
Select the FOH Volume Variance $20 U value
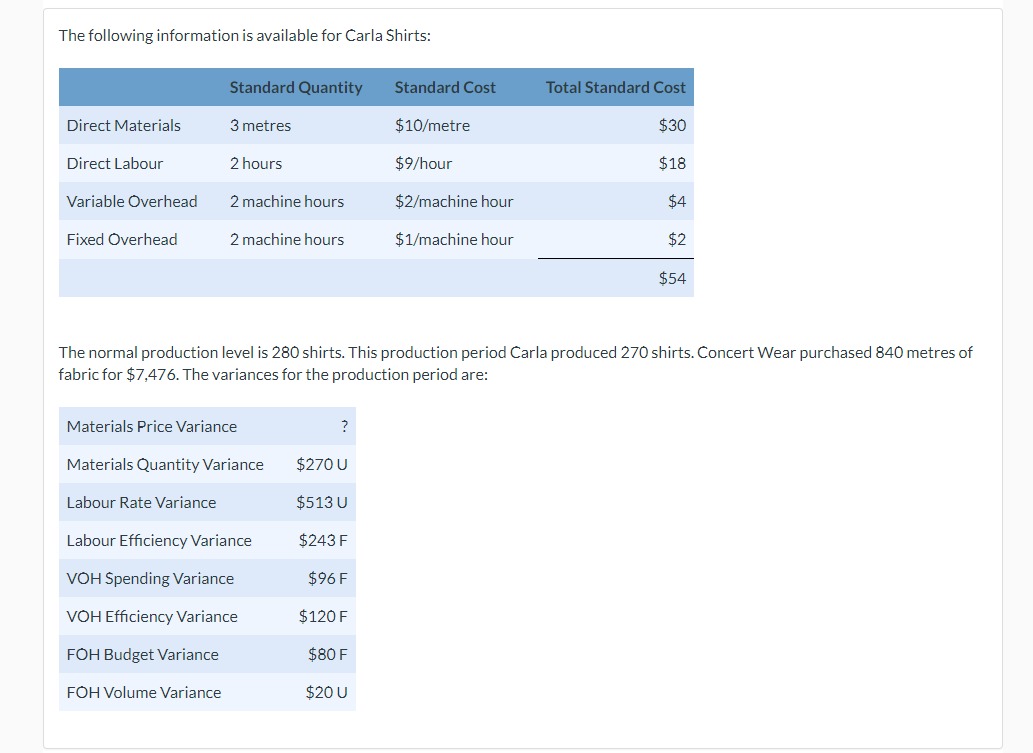[x=324, y=692]
